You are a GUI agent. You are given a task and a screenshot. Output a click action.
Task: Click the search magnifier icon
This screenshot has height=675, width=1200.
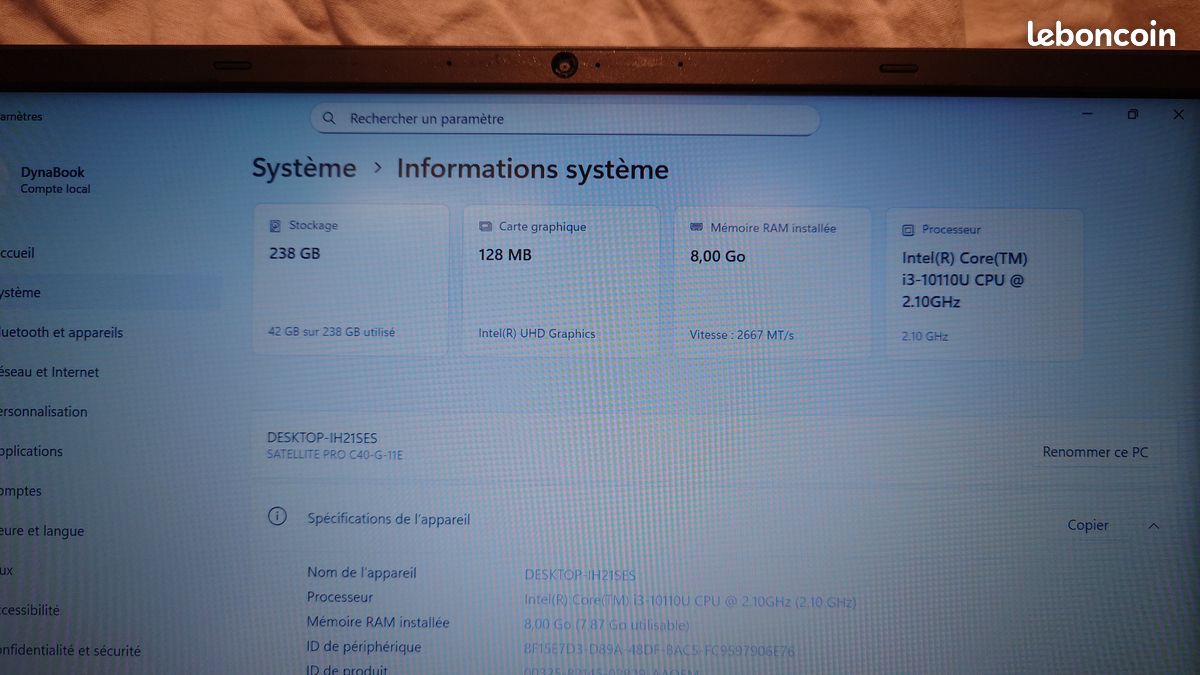[x=329, y=118]
